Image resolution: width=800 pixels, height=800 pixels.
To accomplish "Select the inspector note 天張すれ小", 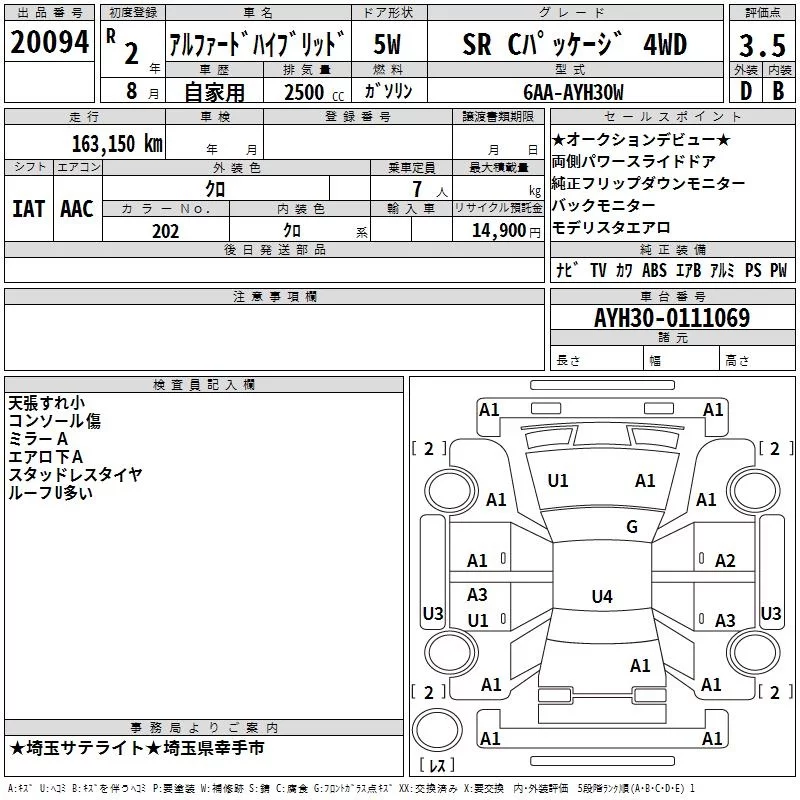I will coord(46,403).
